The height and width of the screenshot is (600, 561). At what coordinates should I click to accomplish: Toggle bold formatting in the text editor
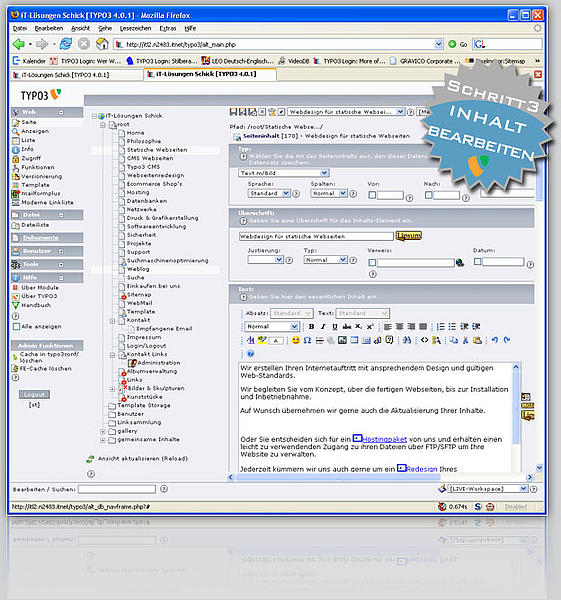point(311,326)
